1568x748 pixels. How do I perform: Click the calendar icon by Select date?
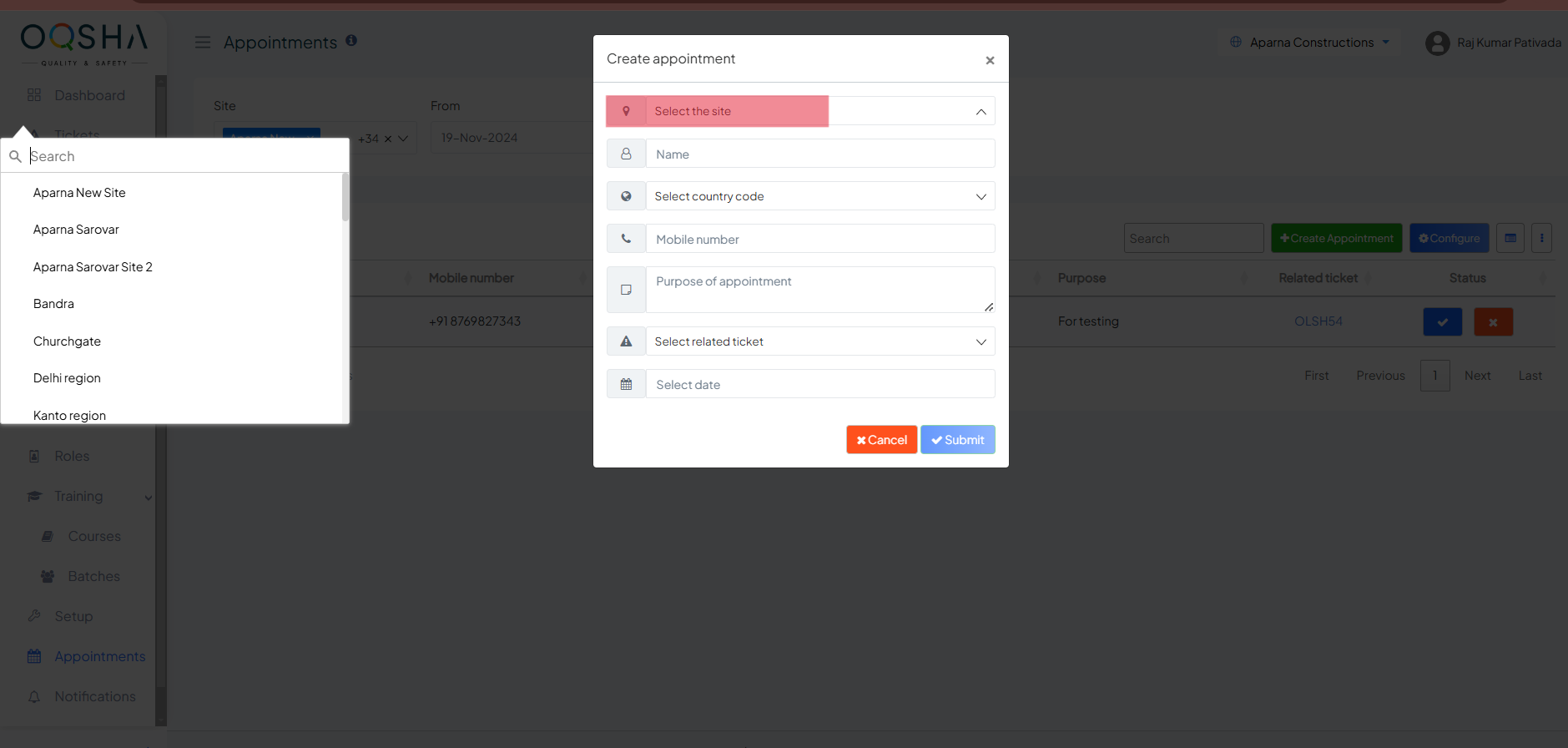(x=626, y=384)
